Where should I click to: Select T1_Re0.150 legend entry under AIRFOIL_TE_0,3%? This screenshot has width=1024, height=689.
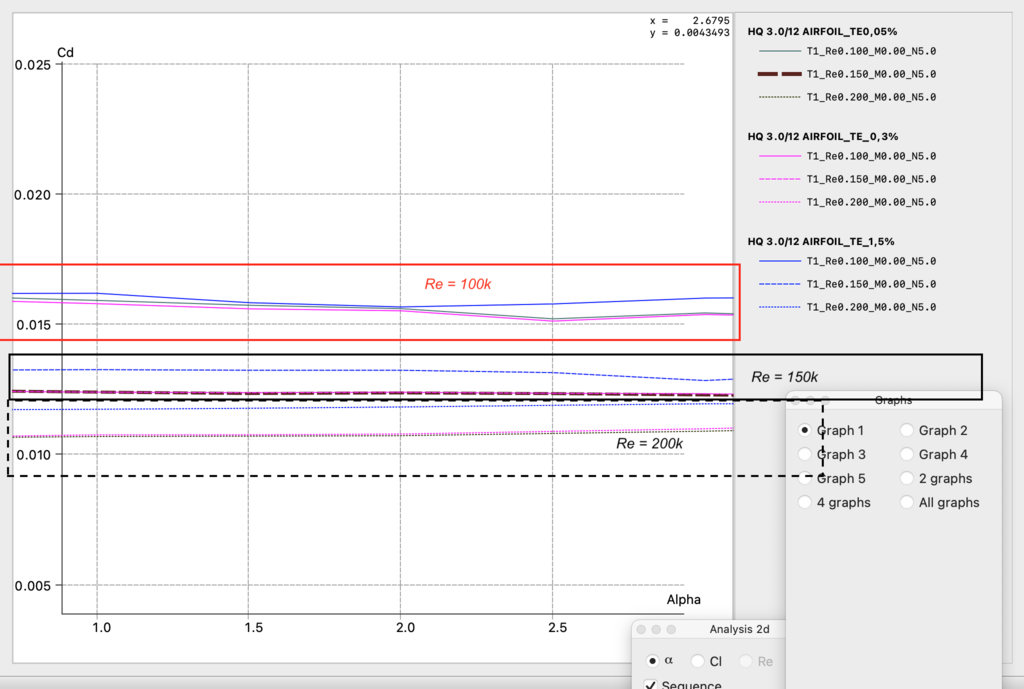click(870, 179)
